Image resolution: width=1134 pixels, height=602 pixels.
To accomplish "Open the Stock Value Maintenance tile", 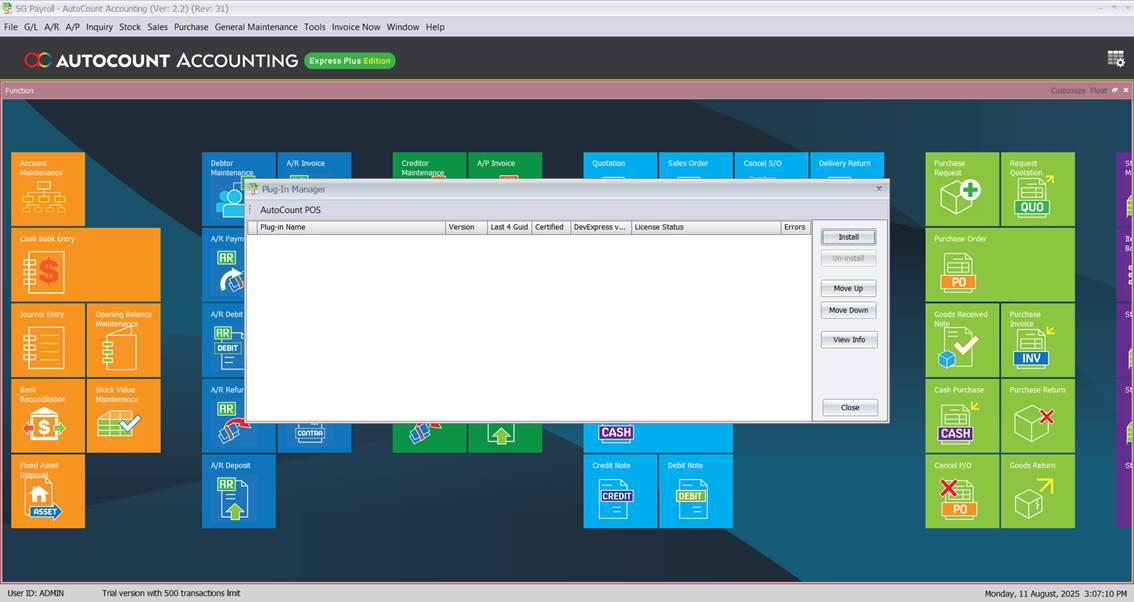I will 124,416.
